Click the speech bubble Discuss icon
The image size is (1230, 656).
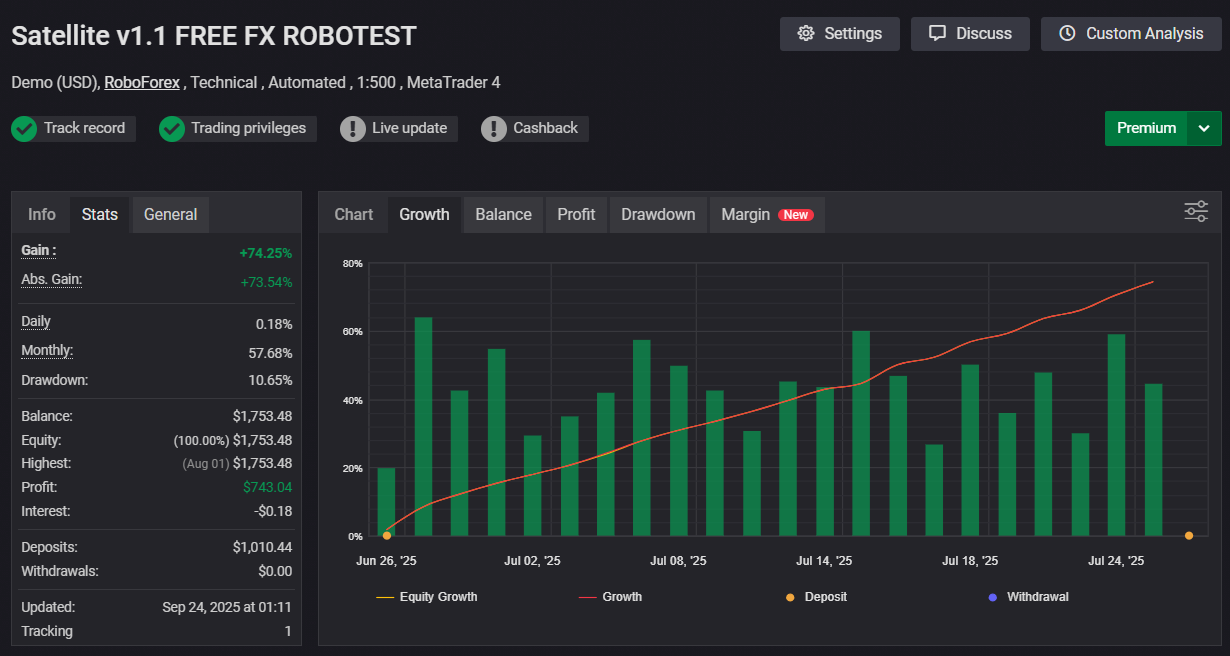937,34
